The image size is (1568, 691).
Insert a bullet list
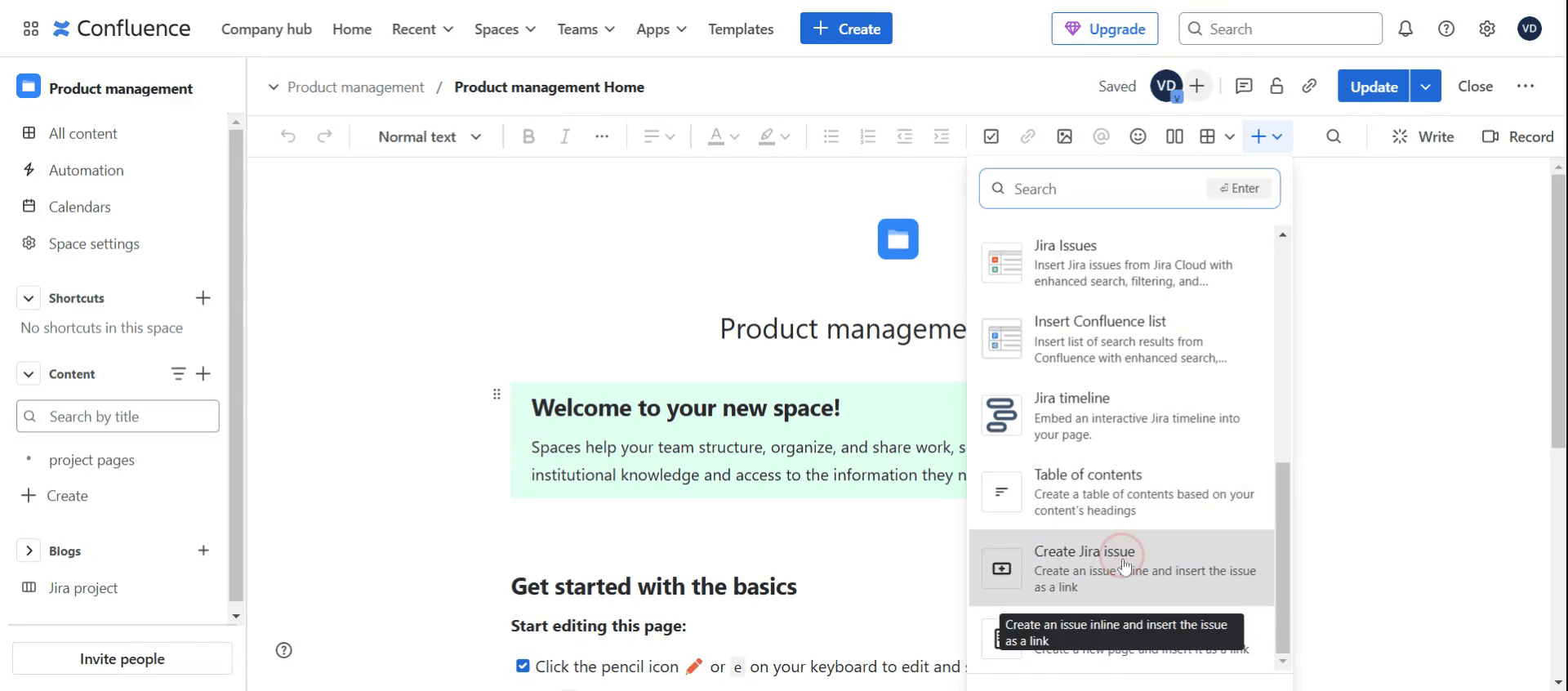[831, 136]
